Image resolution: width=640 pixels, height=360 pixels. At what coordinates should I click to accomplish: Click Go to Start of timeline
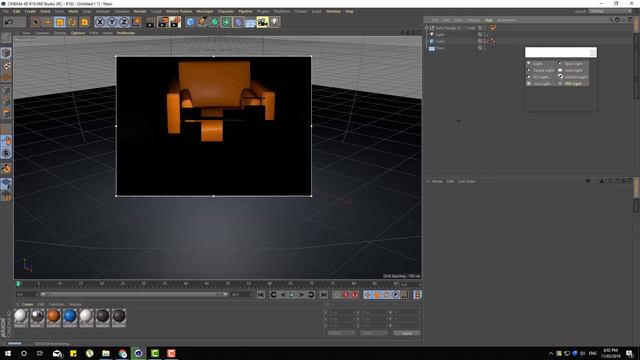coord(261,295)
